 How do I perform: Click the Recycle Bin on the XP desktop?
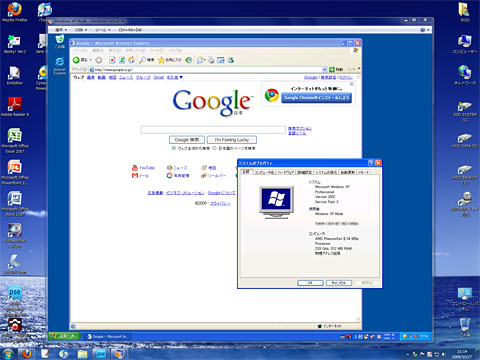pyautogui.click(x=60, y=42)
